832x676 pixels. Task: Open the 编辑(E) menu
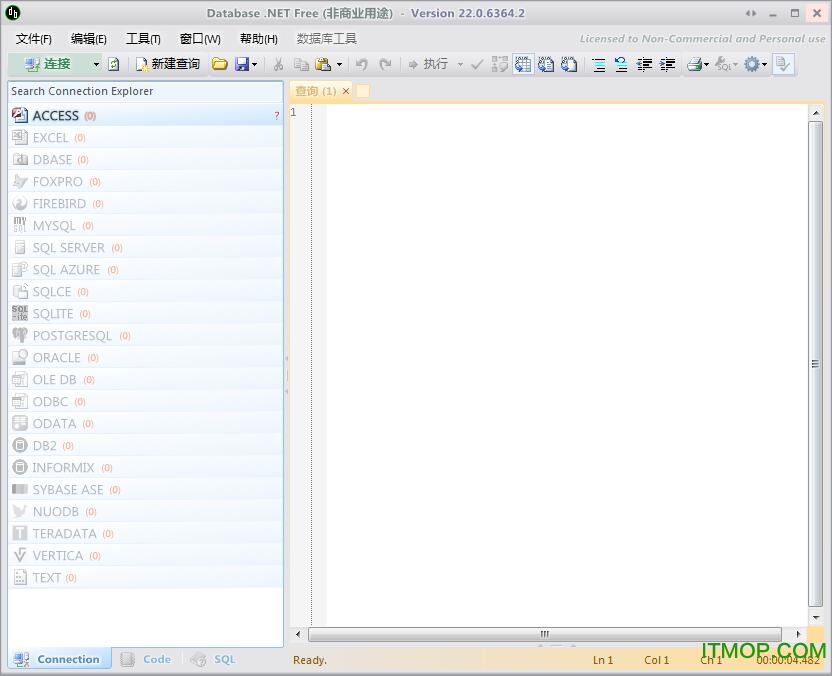coord(89,39)
